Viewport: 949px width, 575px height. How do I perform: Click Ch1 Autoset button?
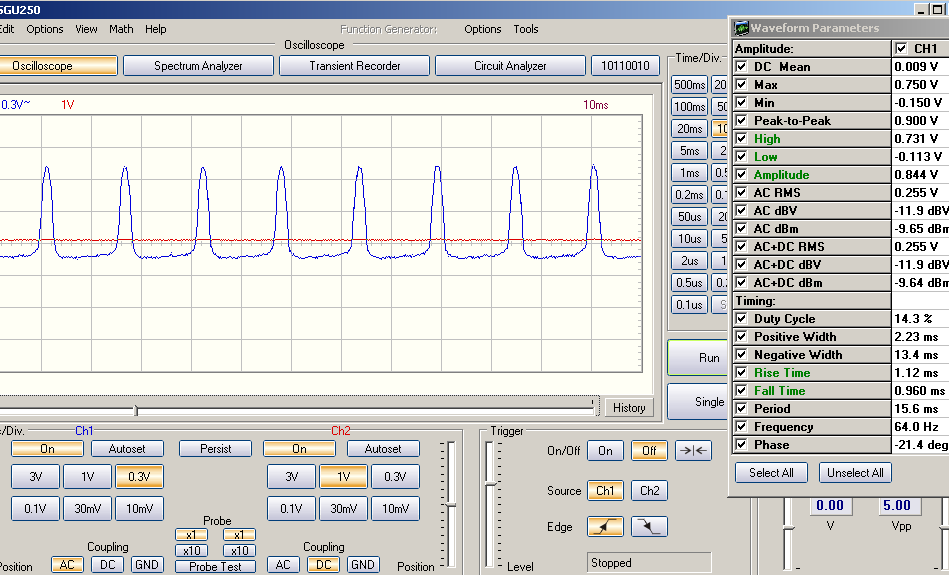click(127, 449)
